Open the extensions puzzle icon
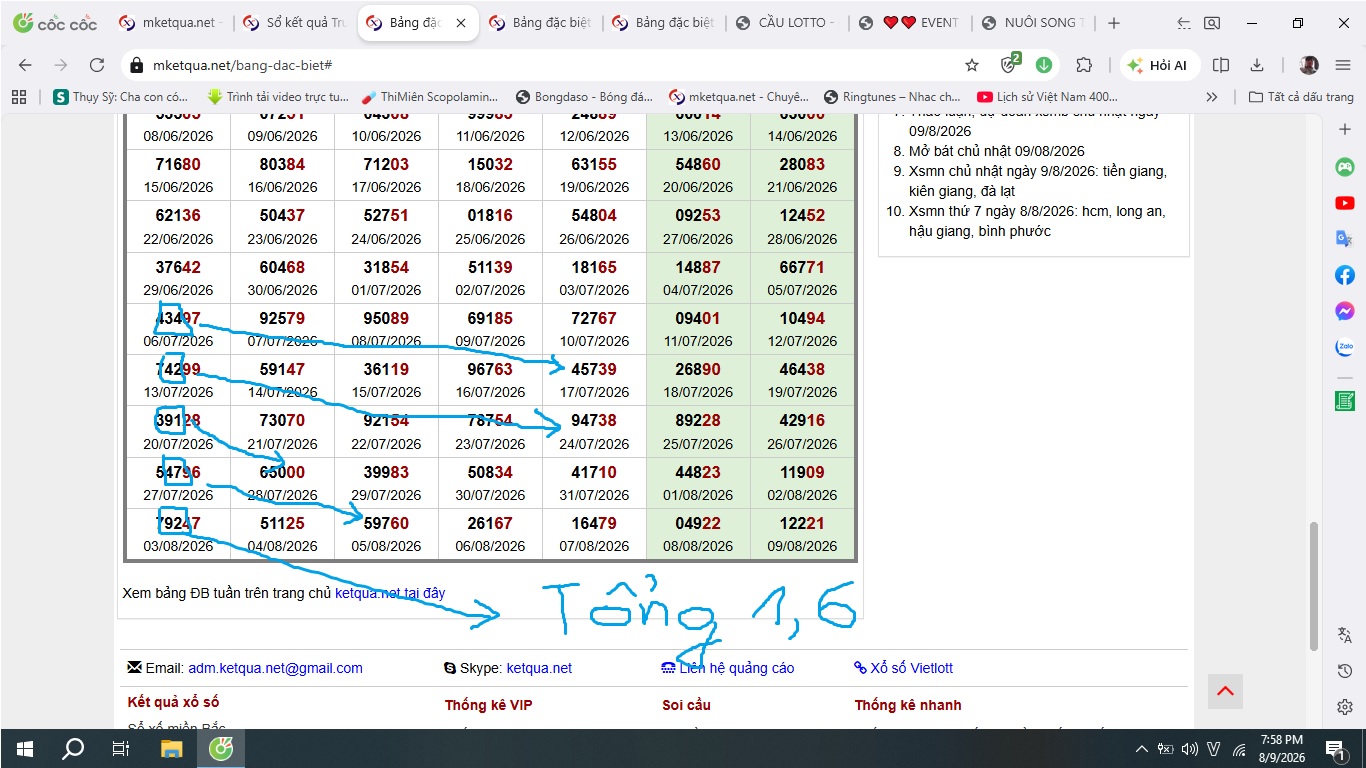The image size is (1366, 768). pyautogui.click(x=1084, y=65)
